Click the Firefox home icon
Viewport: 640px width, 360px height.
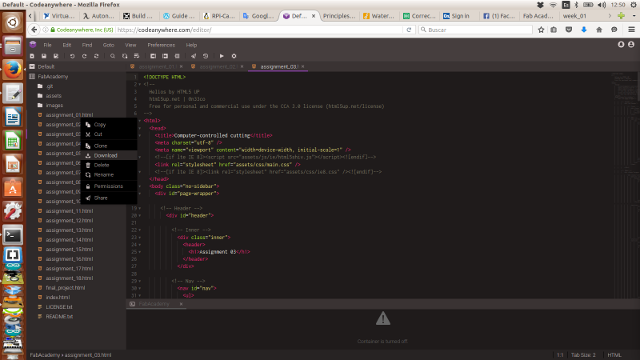pyautogui.click(x=599, y=30)
